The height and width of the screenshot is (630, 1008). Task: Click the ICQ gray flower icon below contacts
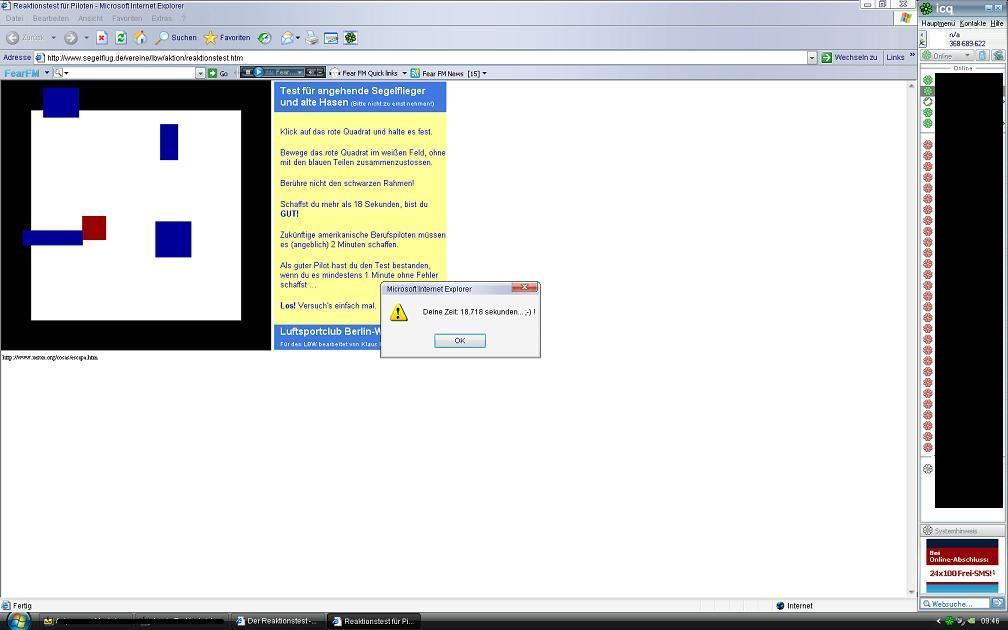tap(928, 469)
